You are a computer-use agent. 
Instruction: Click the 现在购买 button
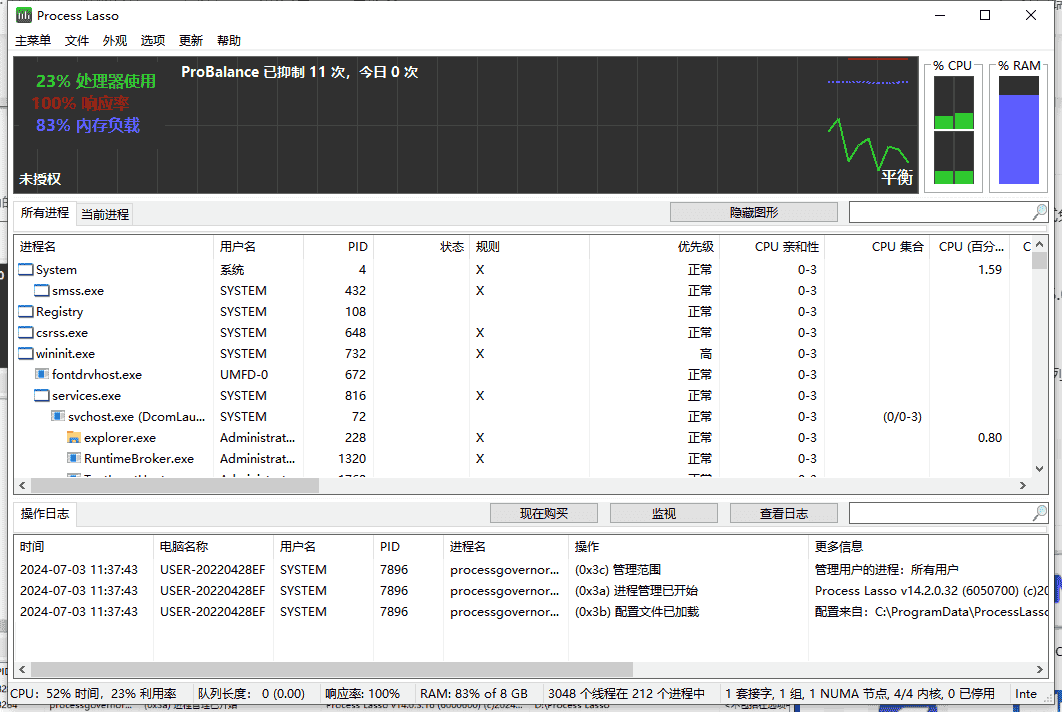point(543,513)
